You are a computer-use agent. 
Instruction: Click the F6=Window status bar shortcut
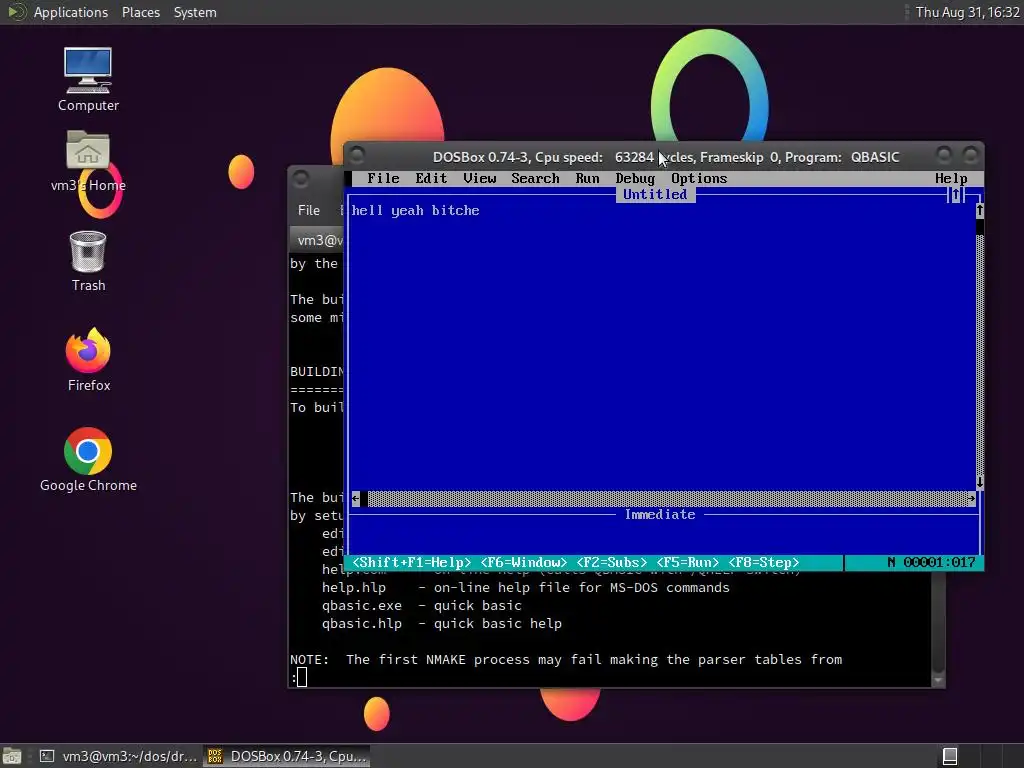[523, 562]
